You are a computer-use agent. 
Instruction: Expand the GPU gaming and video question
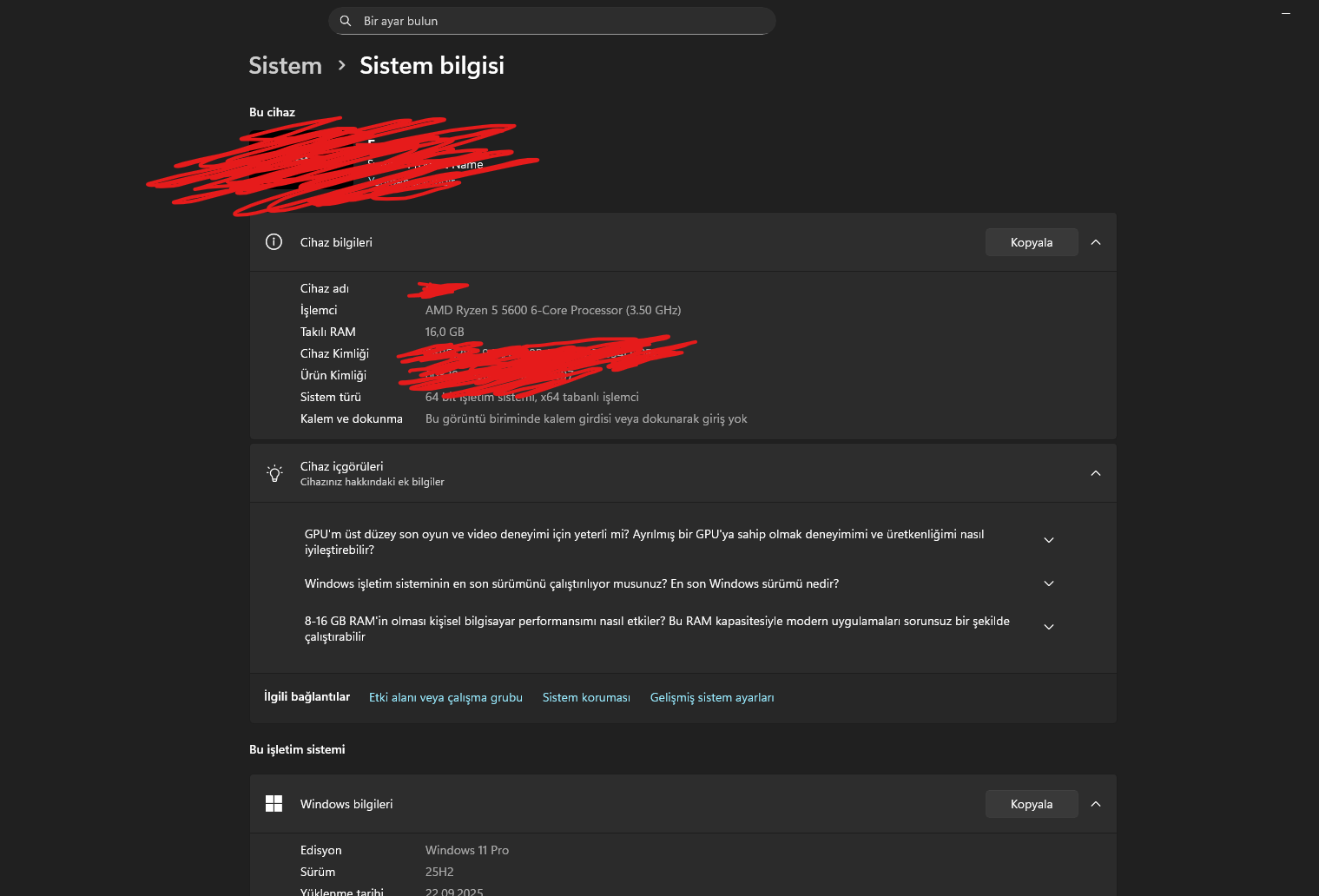point(1049,540)
